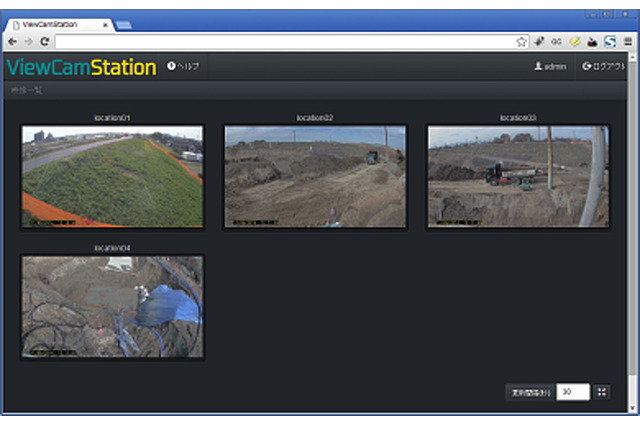This screenshot has height=426, width=640.
Task: Click the browser back arrow
Action: pos(13,42)
